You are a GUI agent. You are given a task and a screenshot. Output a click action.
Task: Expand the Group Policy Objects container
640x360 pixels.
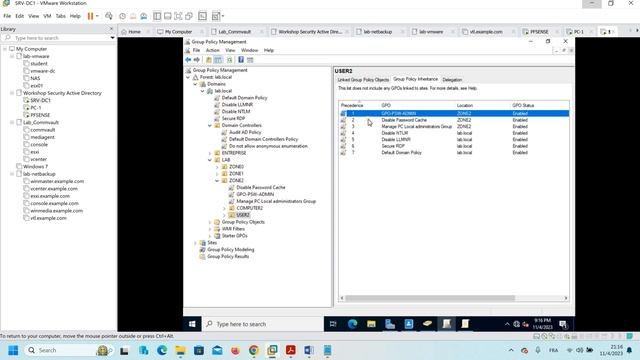[210, 222]
